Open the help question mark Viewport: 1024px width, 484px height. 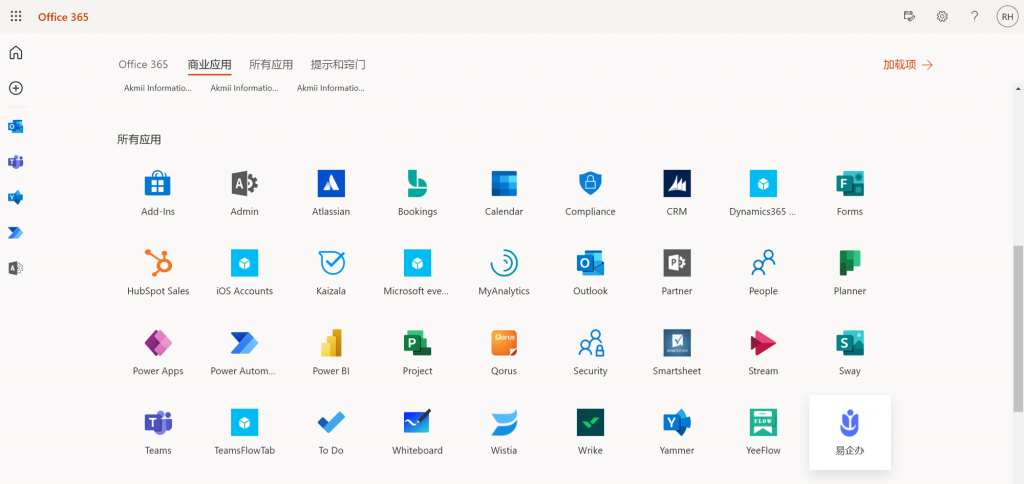[x=974, y=17]
